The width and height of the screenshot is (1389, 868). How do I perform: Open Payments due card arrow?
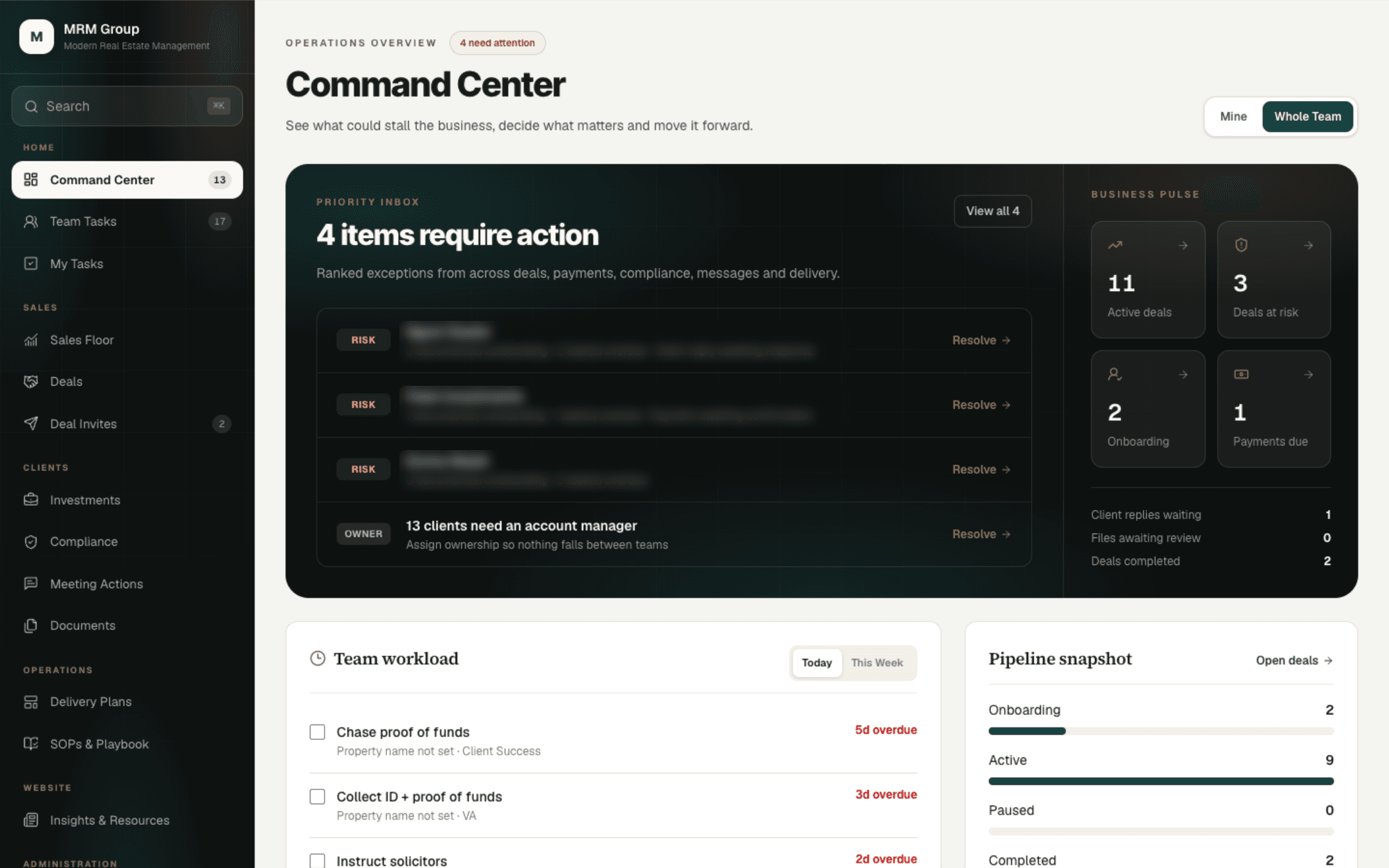(x=1308, y=375)
